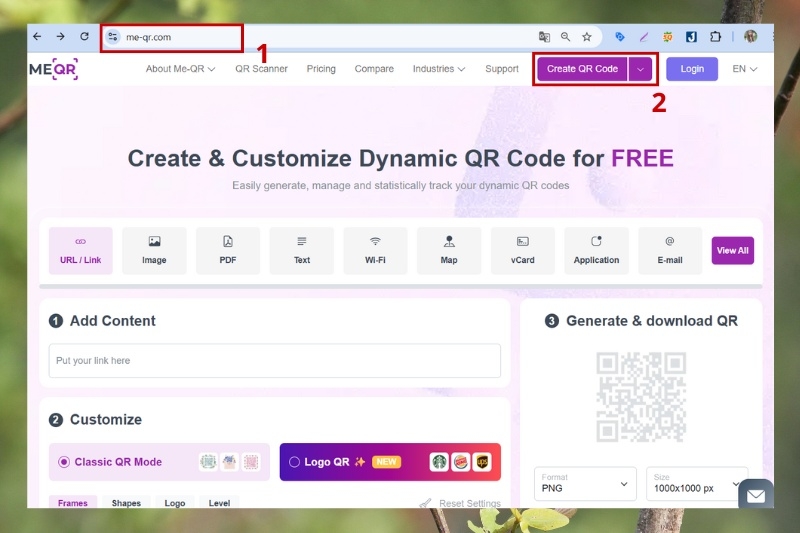The height and width of the screenshot is (533, 800).
Task: Click the blue J extension icon
Action: 691,37
